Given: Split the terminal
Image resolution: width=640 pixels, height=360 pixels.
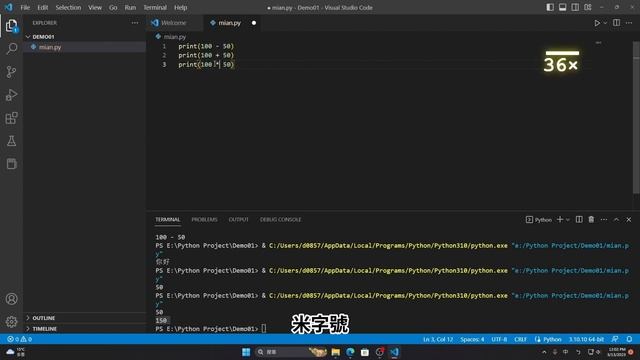Looking at the screenshot, I should (x=579, y=220).
